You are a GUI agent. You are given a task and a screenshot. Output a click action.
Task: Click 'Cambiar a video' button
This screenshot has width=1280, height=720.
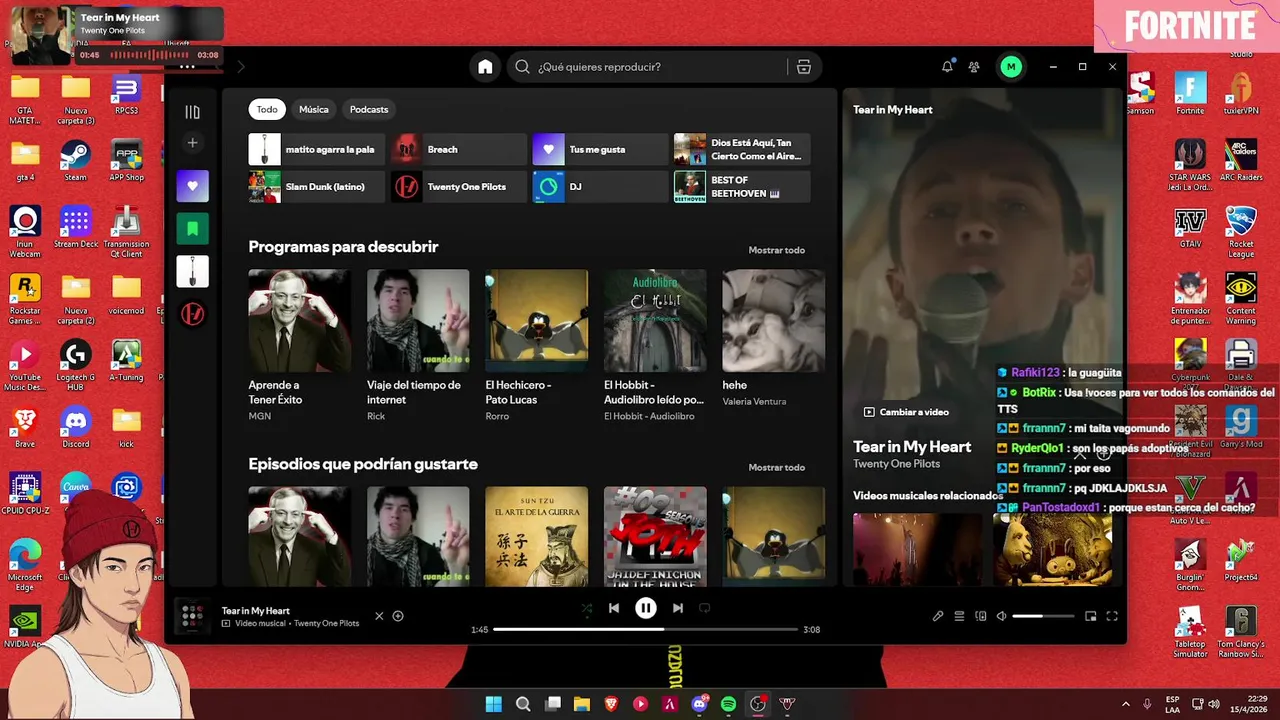906,412
